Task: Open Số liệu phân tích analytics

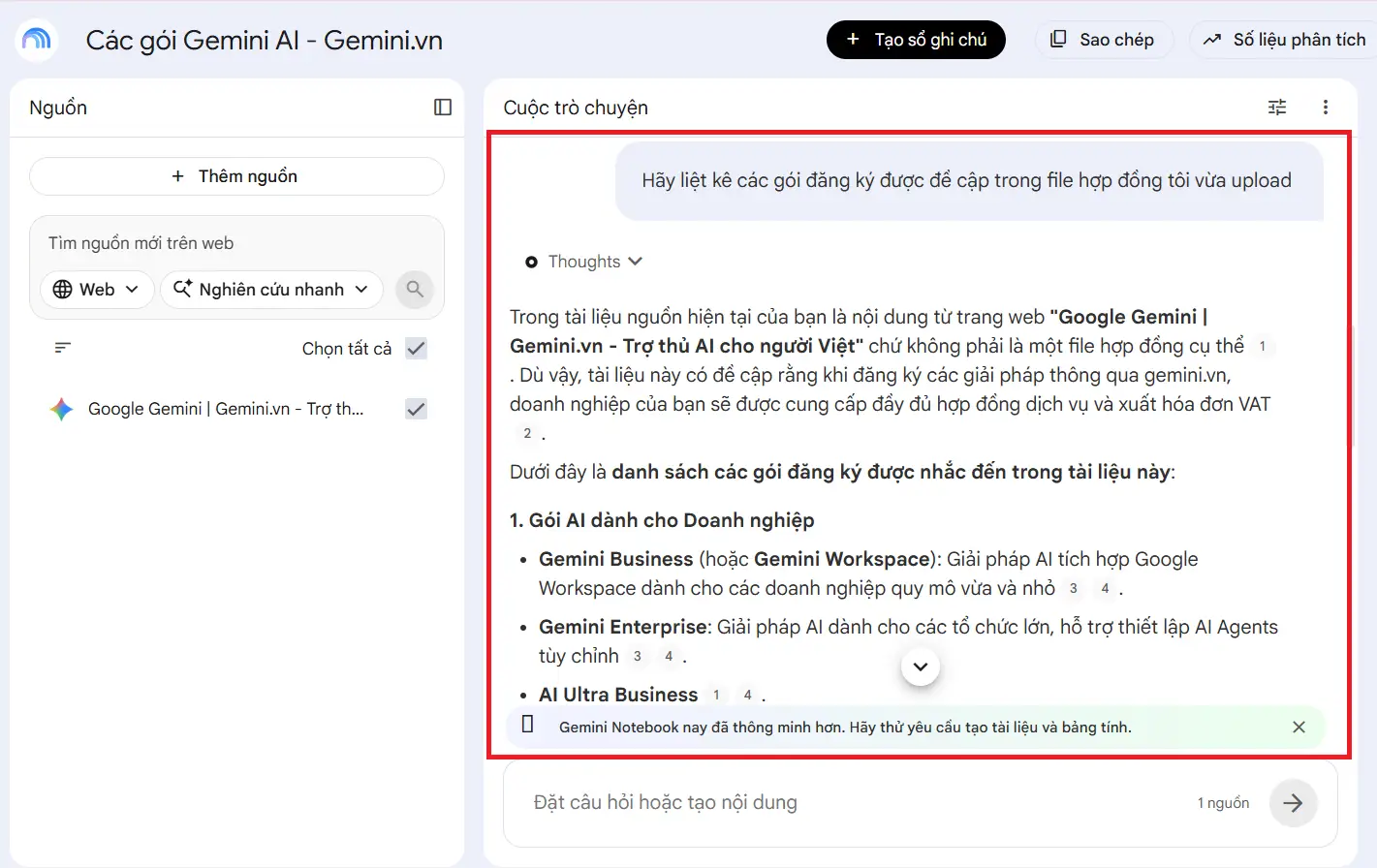Action: coord(1285,40)
